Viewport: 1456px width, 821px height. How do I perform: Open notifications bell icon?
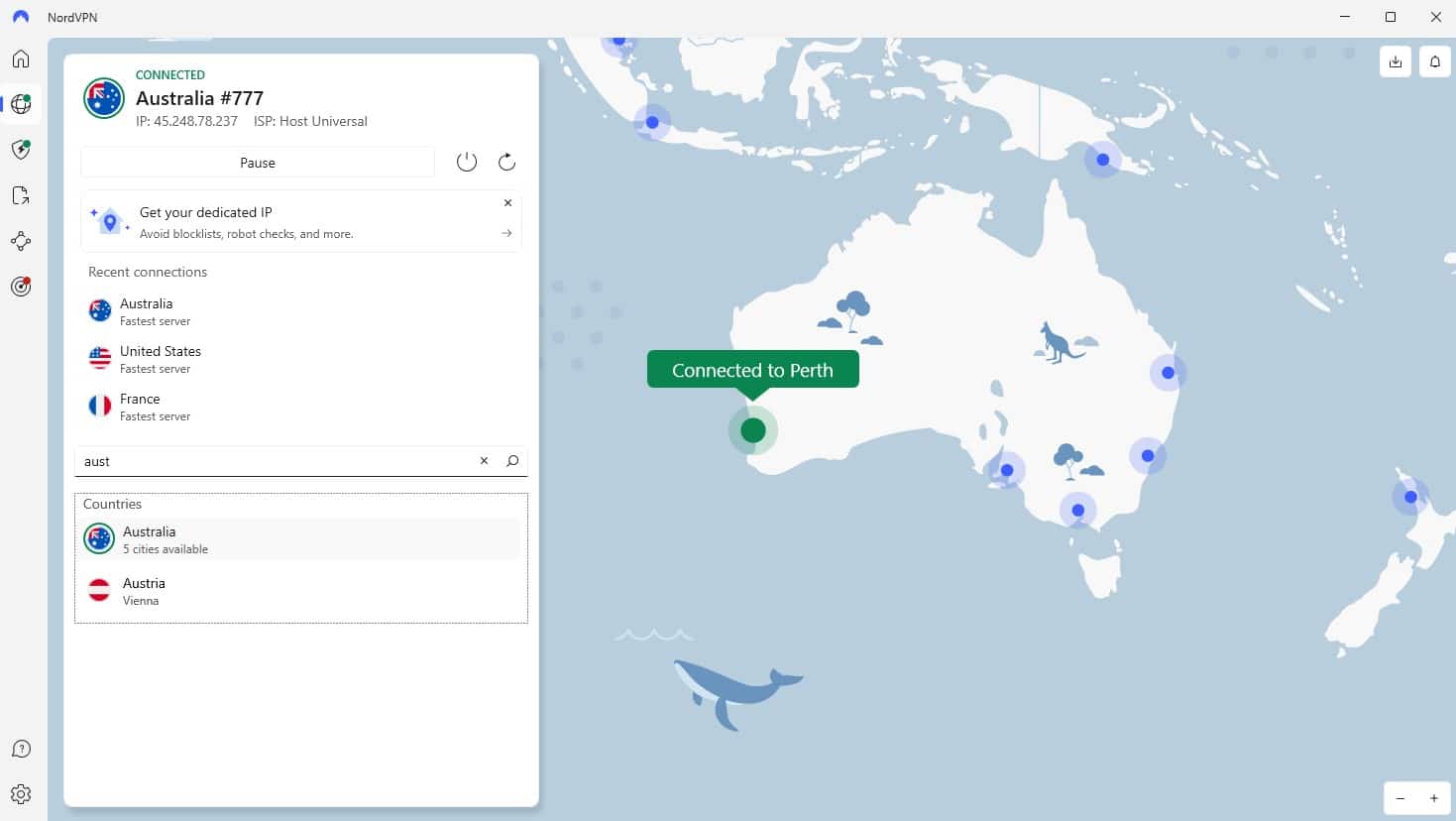pyautogui.click(x=1434, y=61)
